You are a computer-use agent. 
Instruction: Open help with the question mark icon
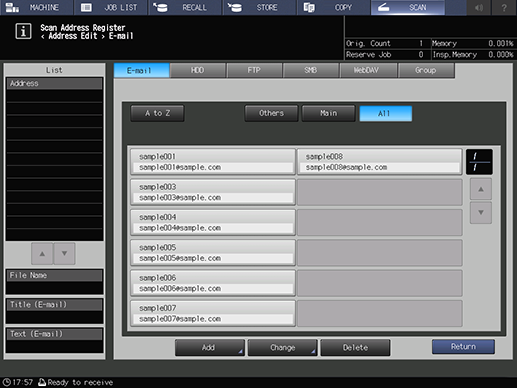[504, 7]
